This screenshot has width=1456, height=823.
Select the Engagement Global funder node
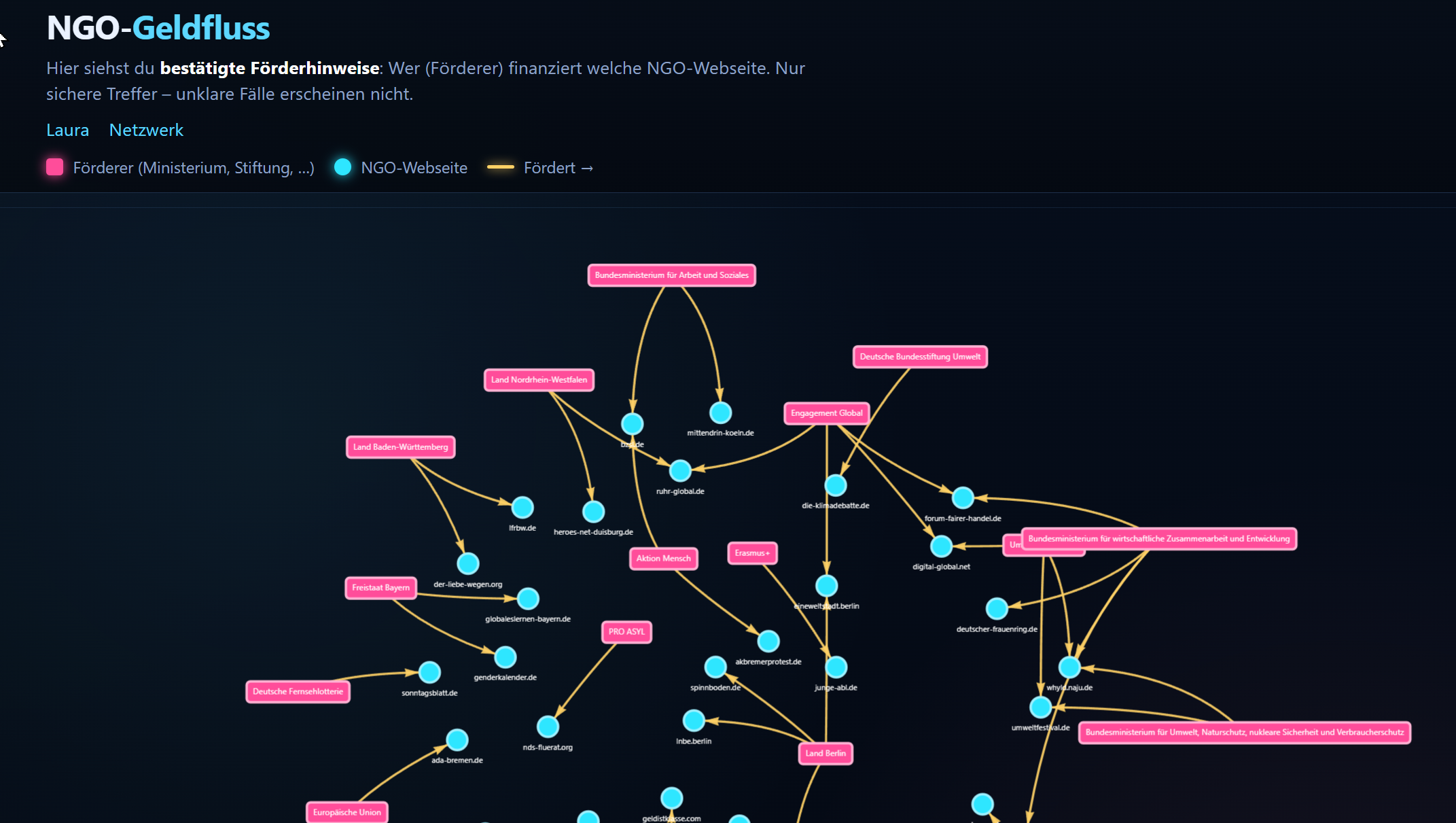[827, 413]
